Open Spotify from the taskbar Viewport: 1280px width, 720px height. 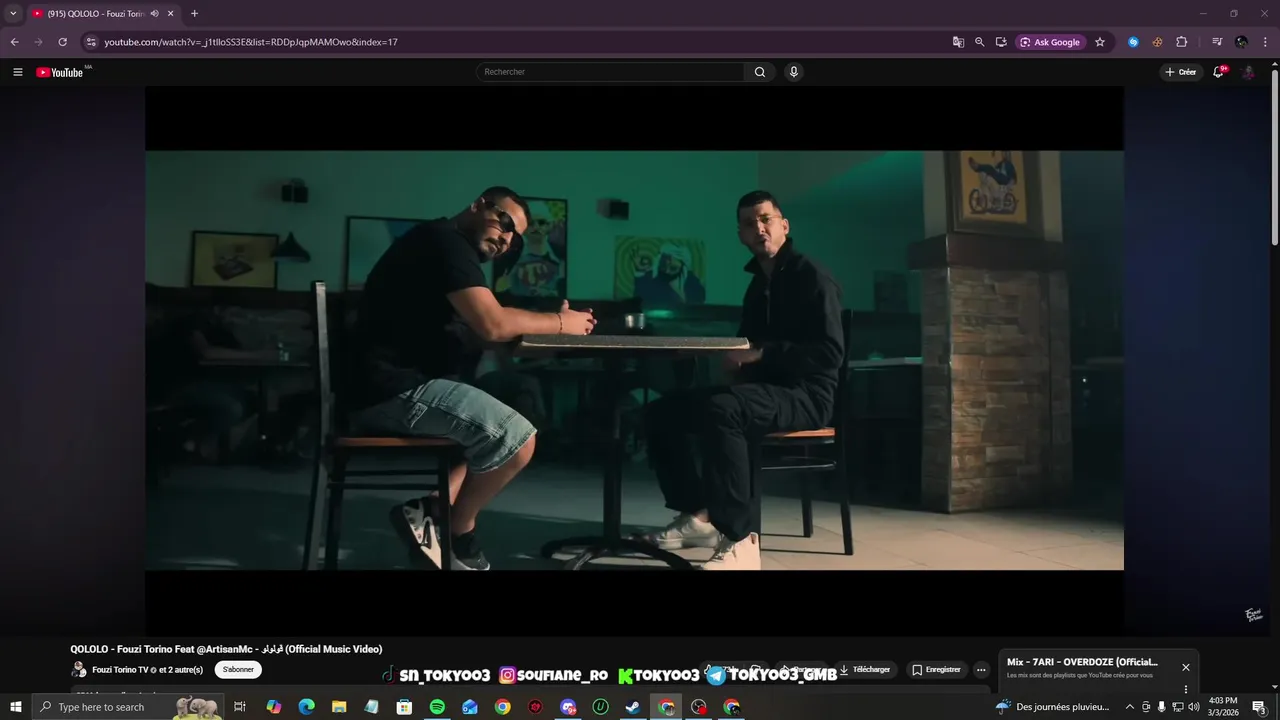click(x=437, y=707)
